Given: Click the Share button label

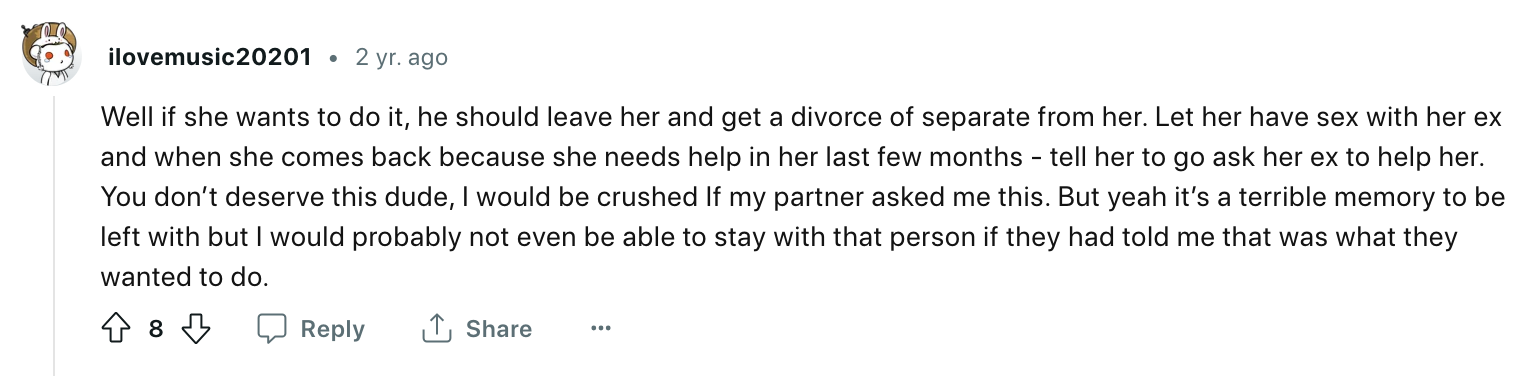Looking at the screenshot, I should click(499, 329).
